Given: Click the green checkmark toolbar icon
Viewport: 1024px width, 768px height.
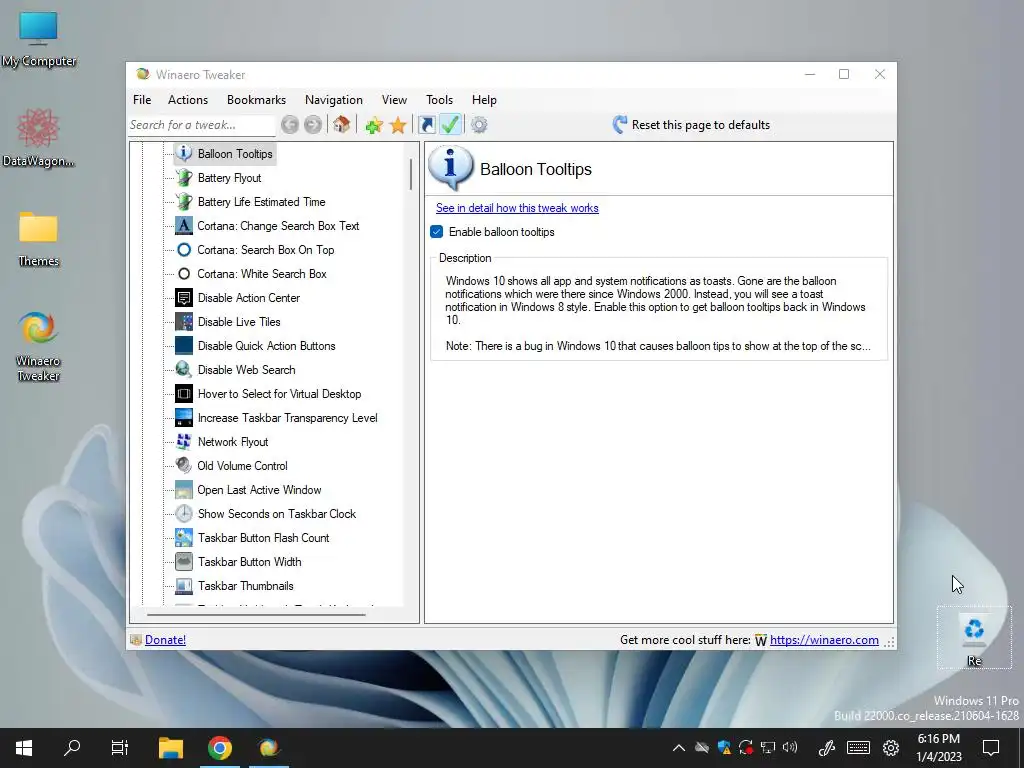Looking at the screenshot, I should (451, 124).
